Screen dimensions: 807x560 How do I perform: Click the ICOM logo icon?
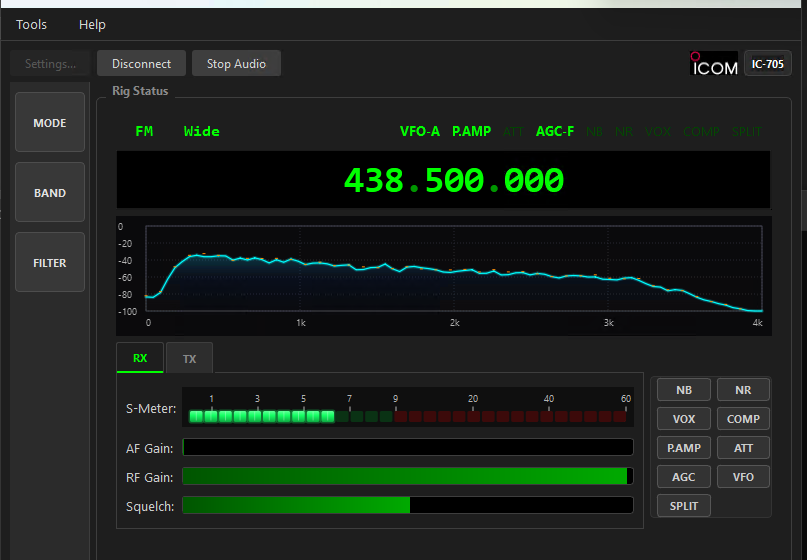tap(713, 63)
